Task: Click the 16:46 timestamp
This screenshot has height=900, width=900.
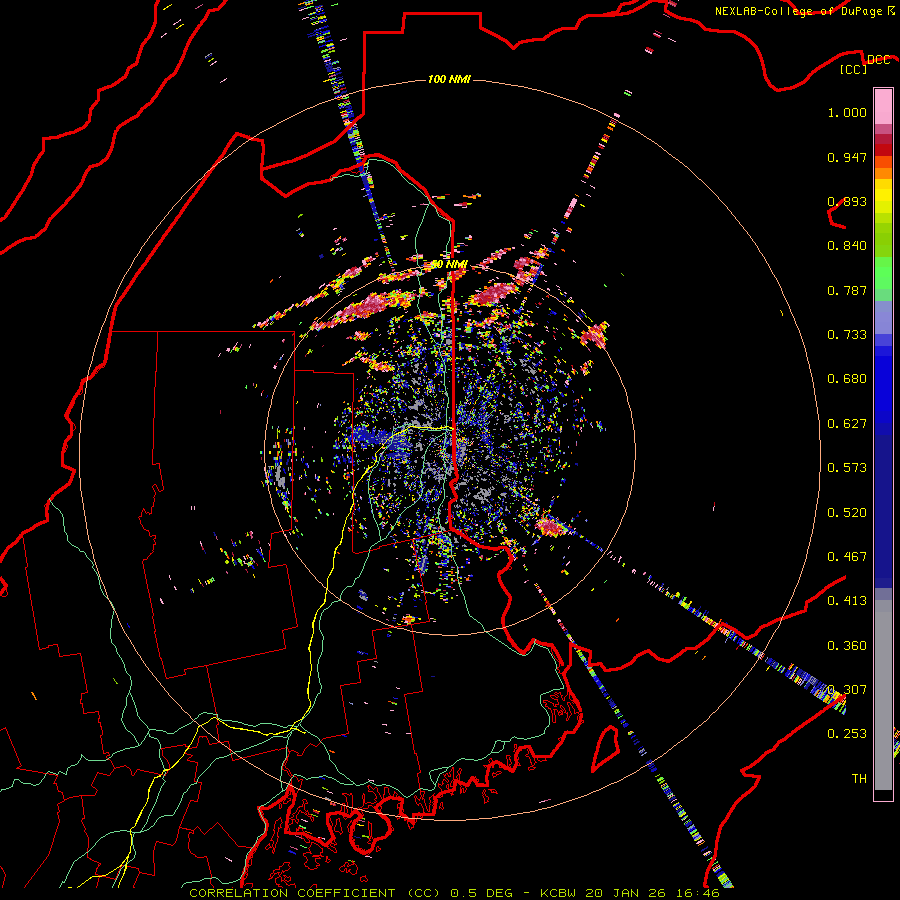Action: click(x=699, y=893)
